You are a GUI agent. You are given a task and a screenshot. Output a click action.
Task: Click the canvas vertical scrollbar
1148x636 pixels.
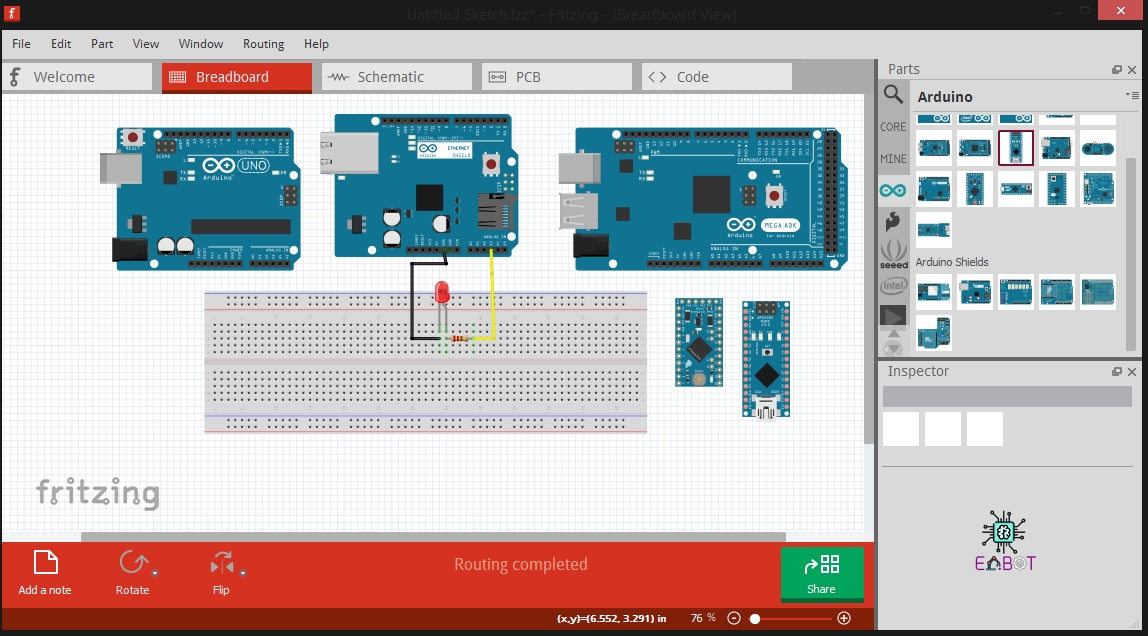[x=869, y=267]
